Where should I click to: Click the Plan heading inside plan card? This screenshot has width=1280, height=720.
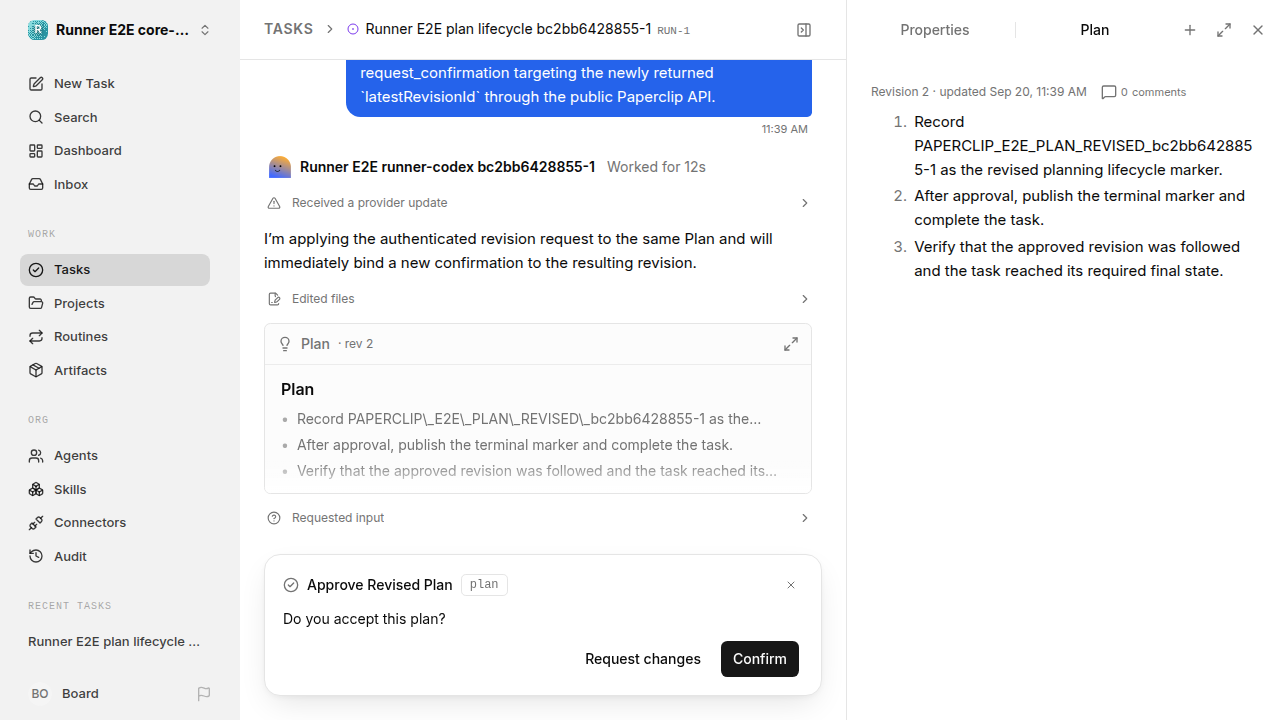[x=297, y=390]
